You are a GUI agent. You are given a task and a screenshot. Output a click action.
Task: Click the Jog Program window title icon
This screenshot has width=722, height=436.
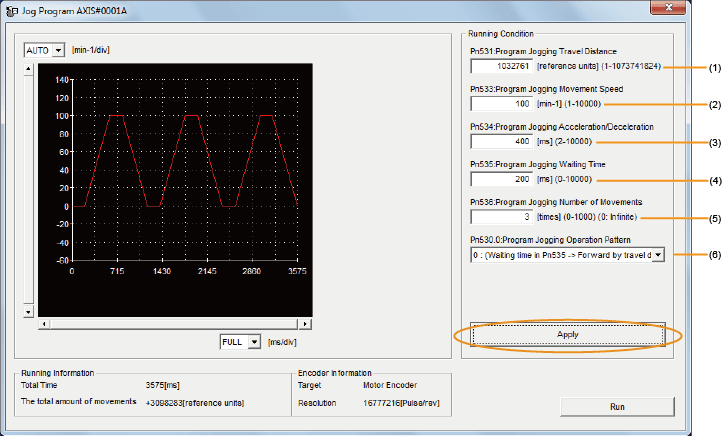13,10
